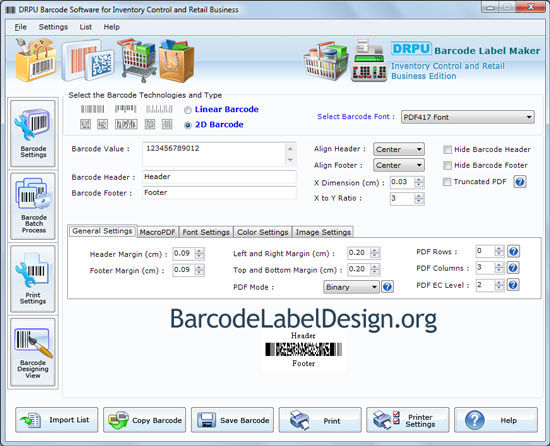Adjust the PDF Rows stepper

click(x=499, y=251)
